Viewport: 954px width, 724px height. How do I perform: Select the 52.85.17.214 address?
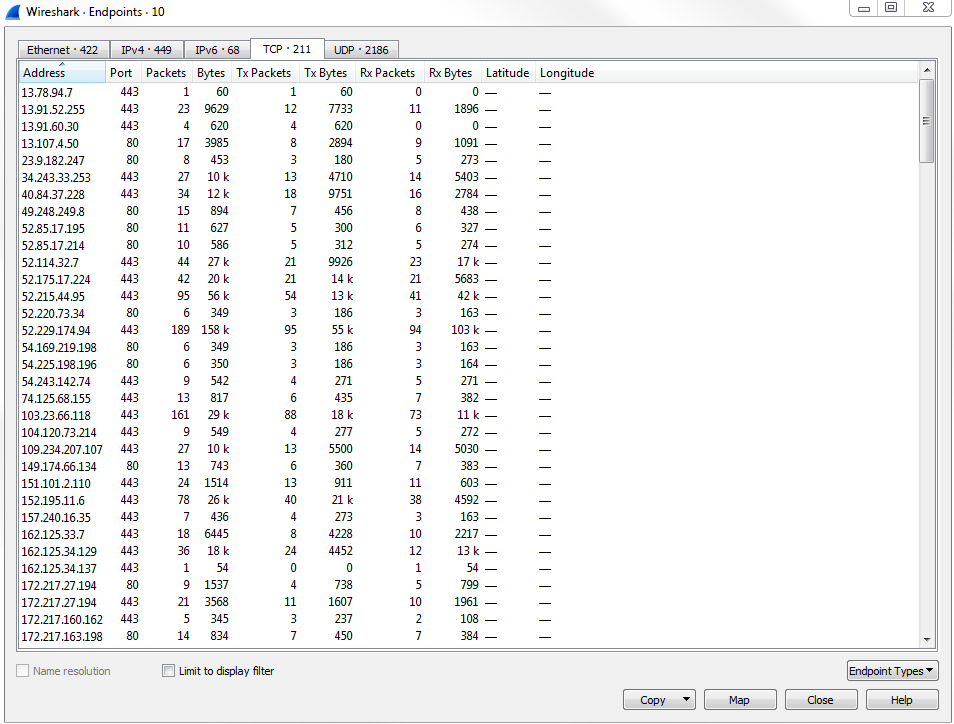pos(53,246)
